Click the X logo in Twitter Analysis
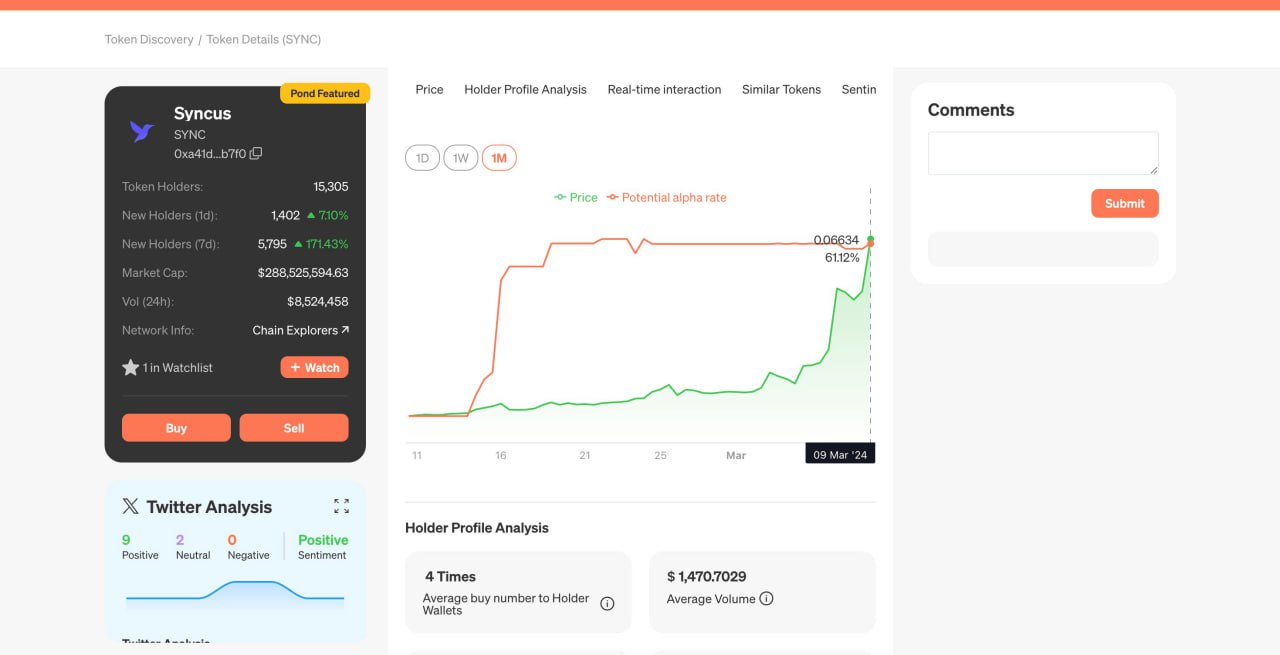This screenshot has width=1280, height=655. pyautogui.click(x=130, y=507)
